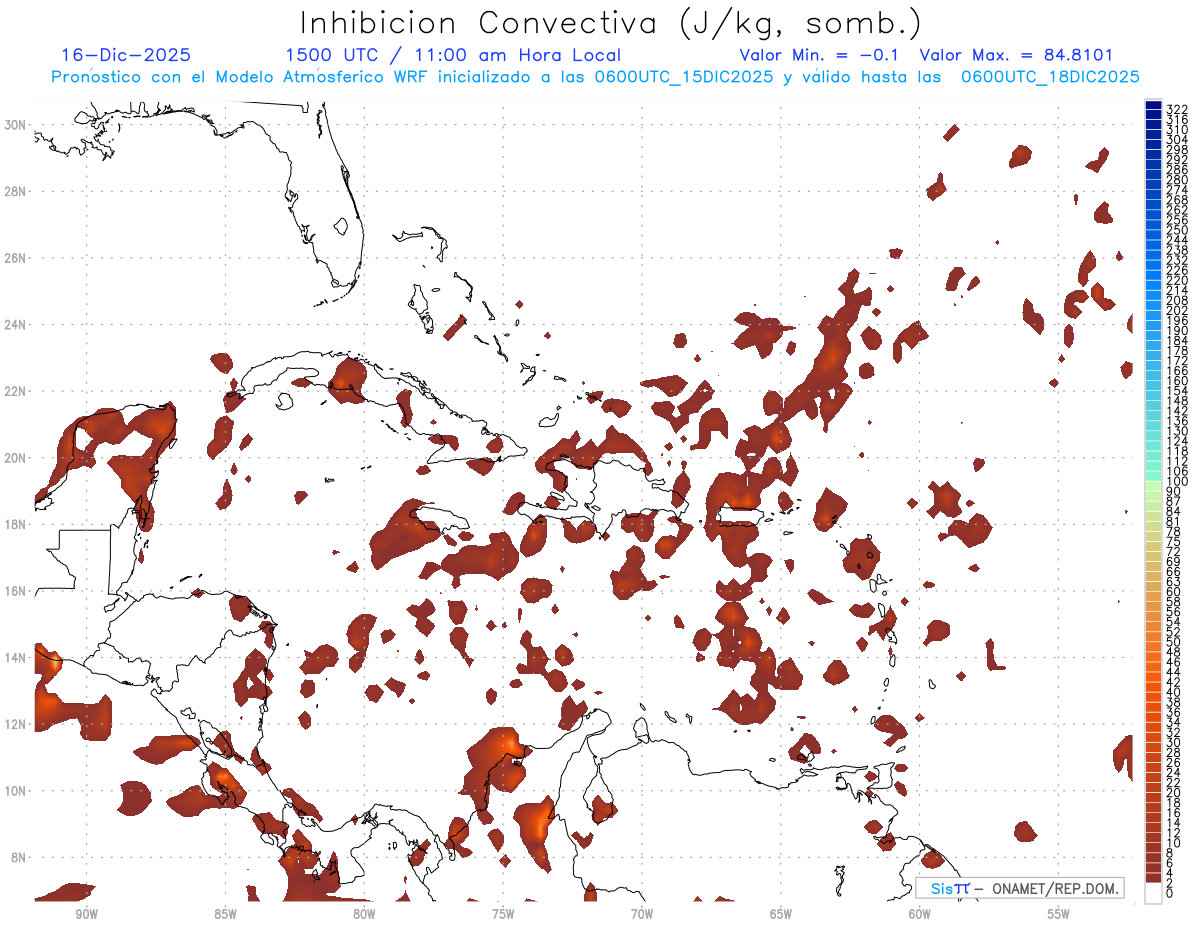Click the 85W longitude label
Screen dimensions: 1200x927
(225, 914)
